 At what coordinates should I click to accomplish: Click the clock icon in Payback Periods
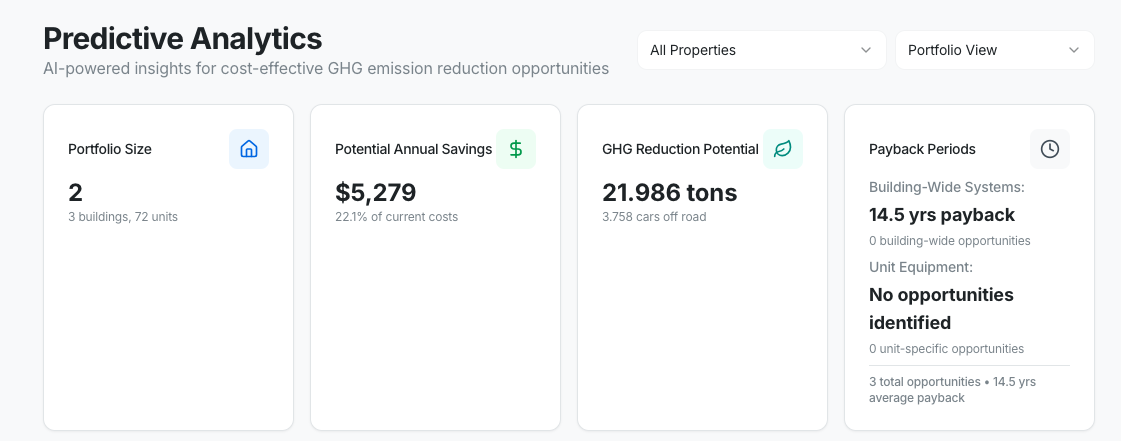[1050, 149]
